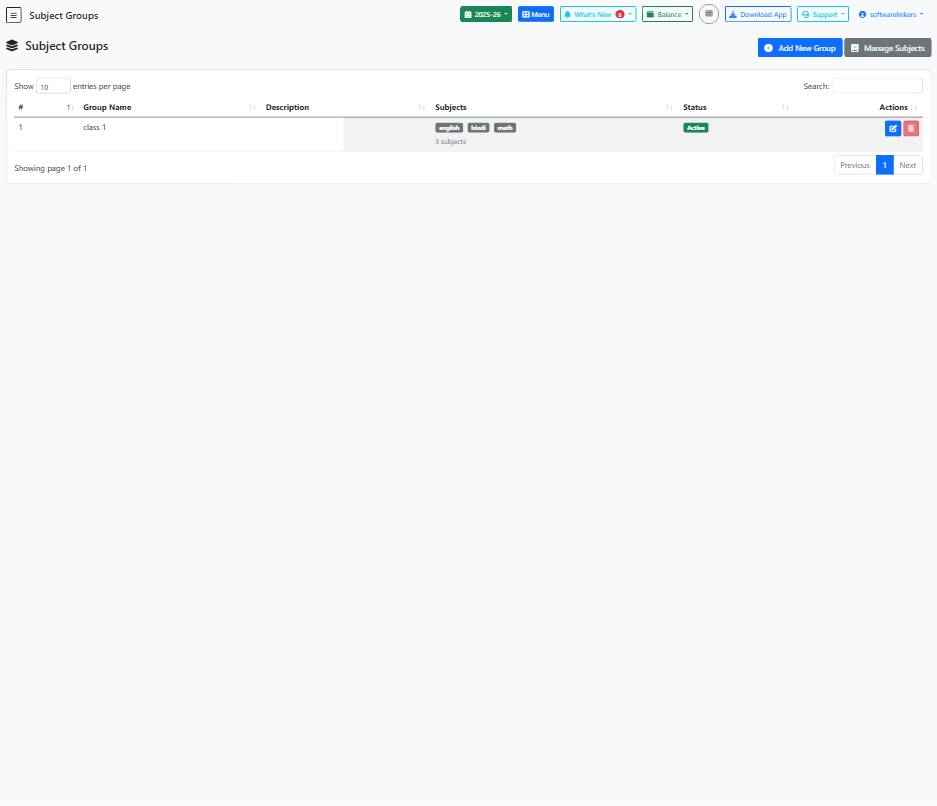This screenshot has width=937, height=806.
Task: Select the What's New menu item
Action: coord(594,14)
